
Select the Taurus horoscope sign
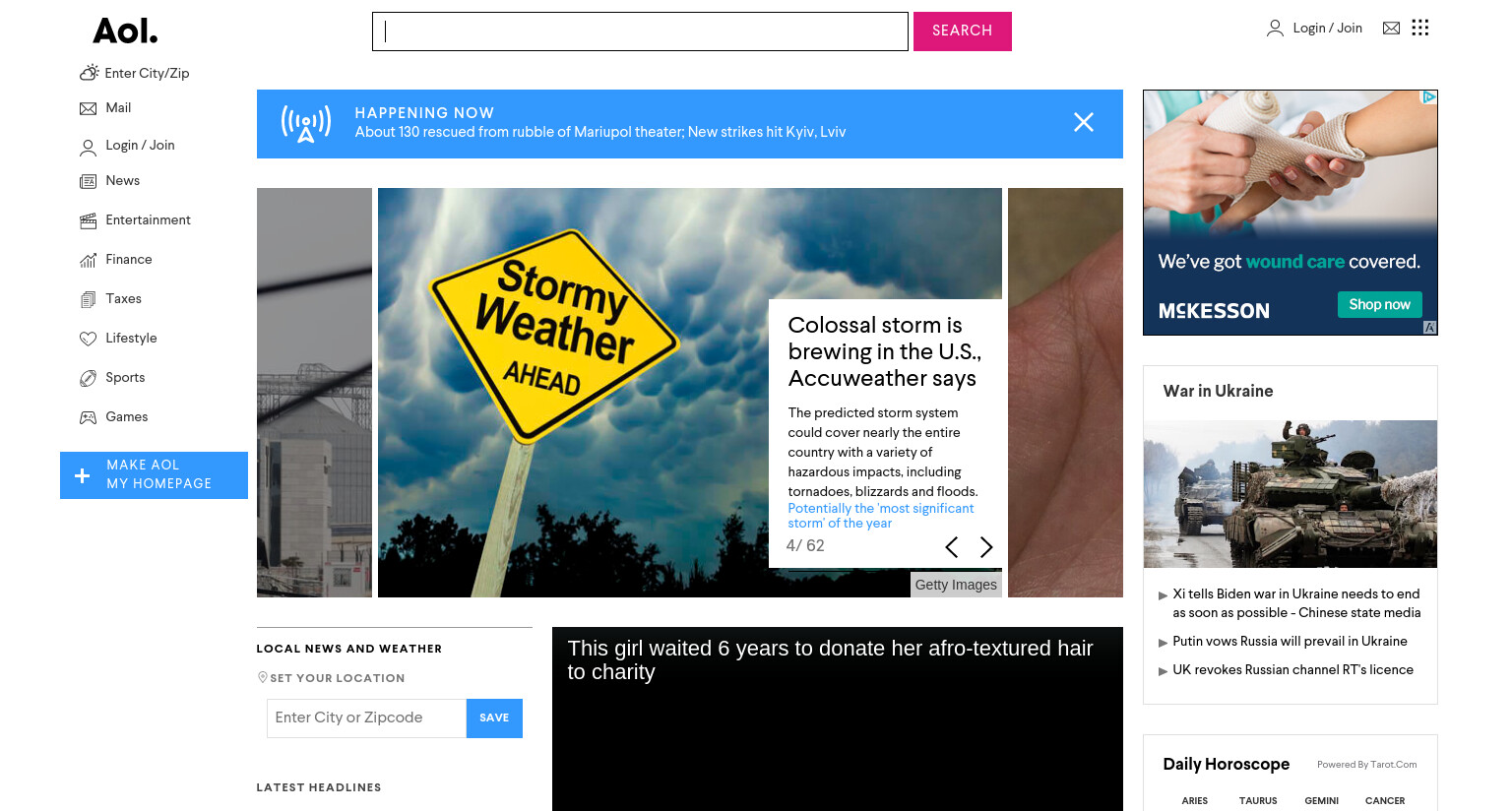click(1258, 801)
